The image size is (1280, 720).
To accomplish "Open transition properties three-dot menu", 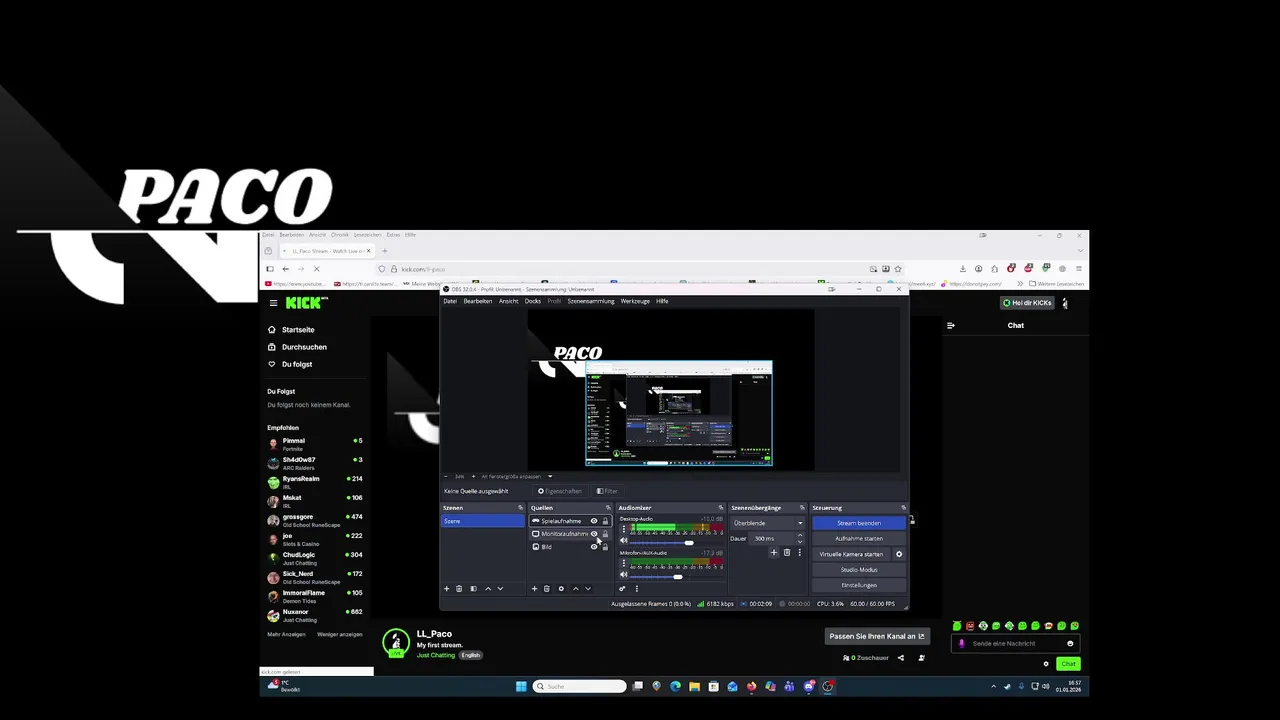I will 800,553.
